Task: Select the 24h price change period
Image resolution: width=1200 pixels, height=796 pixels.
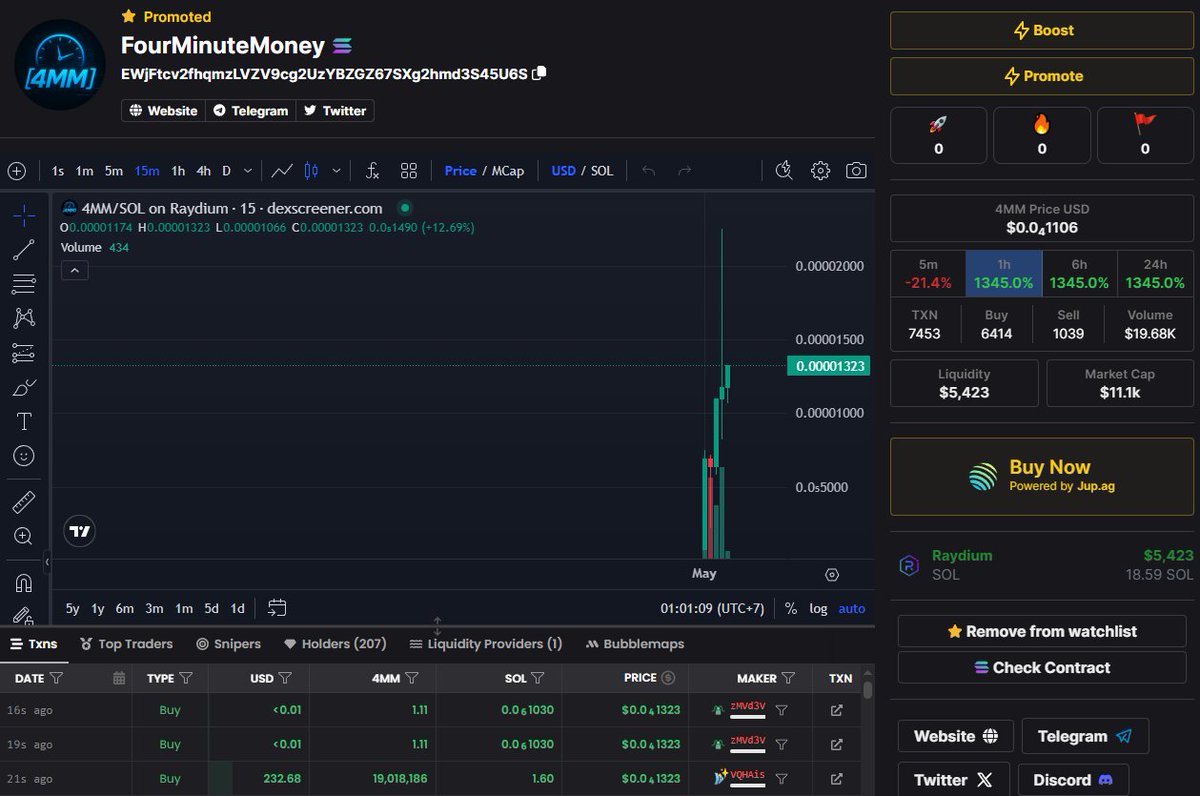Action: 1155,274
